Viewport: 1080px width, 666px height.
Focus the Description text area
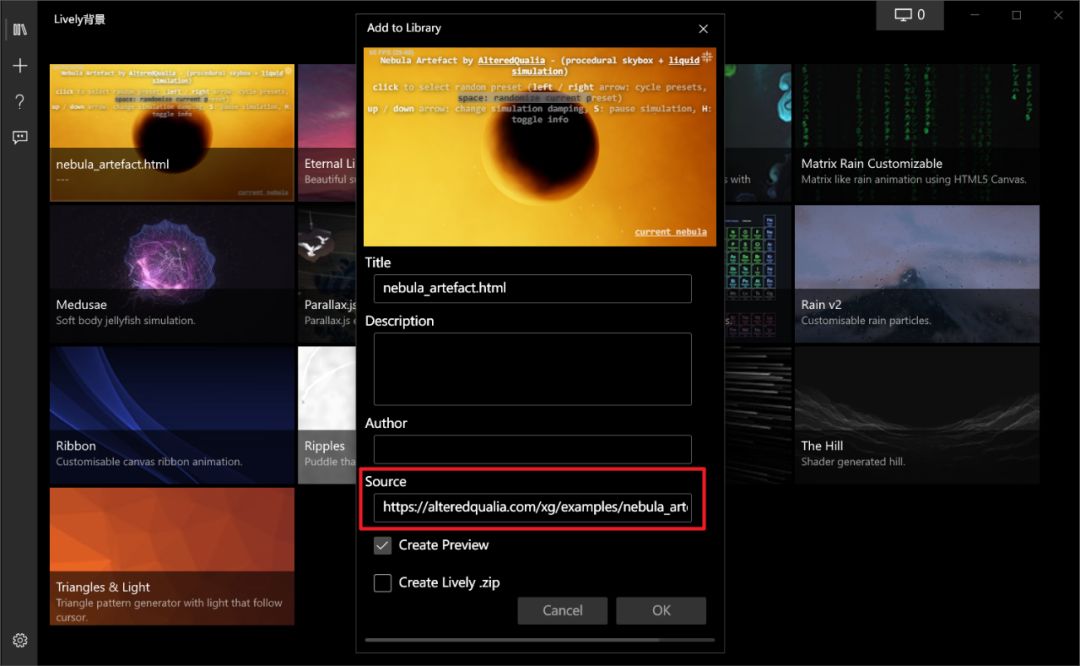pos(532,369)
